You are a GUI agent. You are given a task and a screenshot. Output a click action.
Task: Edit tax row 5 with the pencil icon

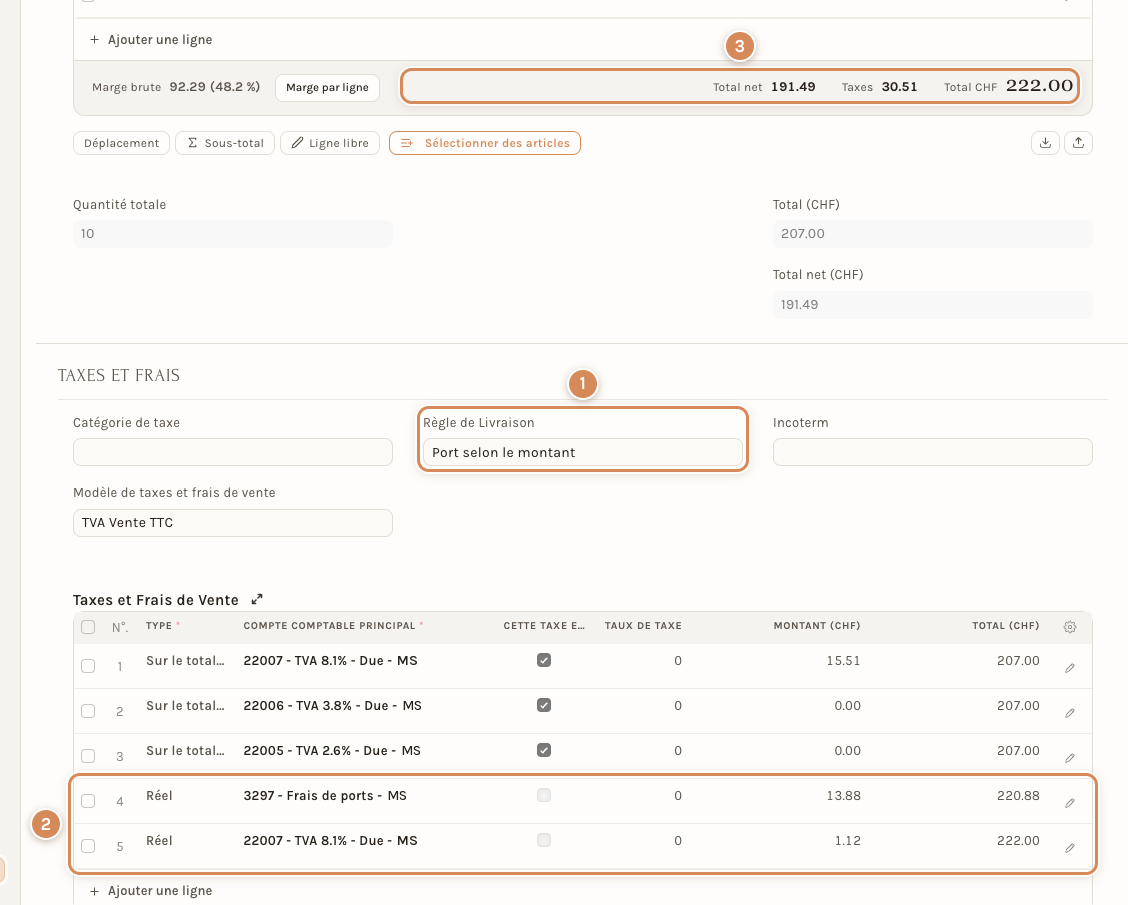[x=1070, y=848]
